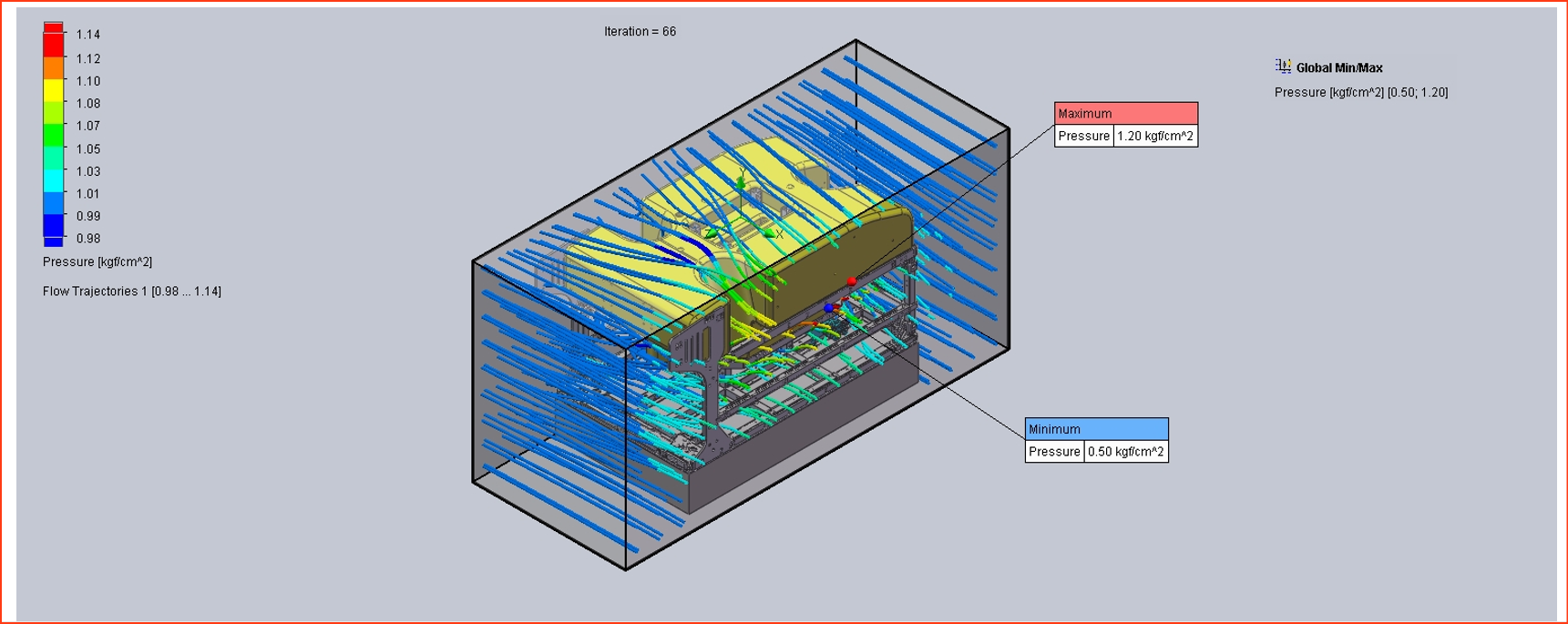Click the Global Min/Max title text
Viewport: 1568px width, 624px height.
click(1338, 67)
